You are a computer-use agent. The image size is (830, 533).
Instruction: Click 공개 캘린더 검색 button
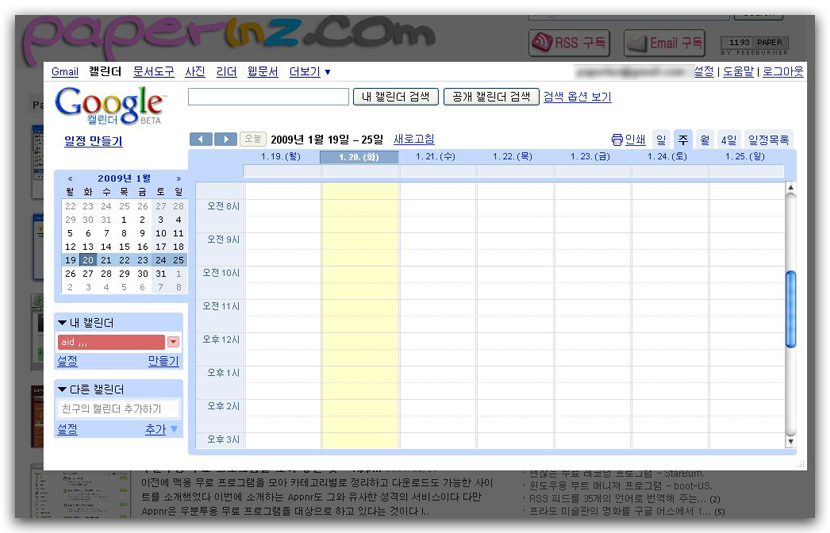[491, 97]
